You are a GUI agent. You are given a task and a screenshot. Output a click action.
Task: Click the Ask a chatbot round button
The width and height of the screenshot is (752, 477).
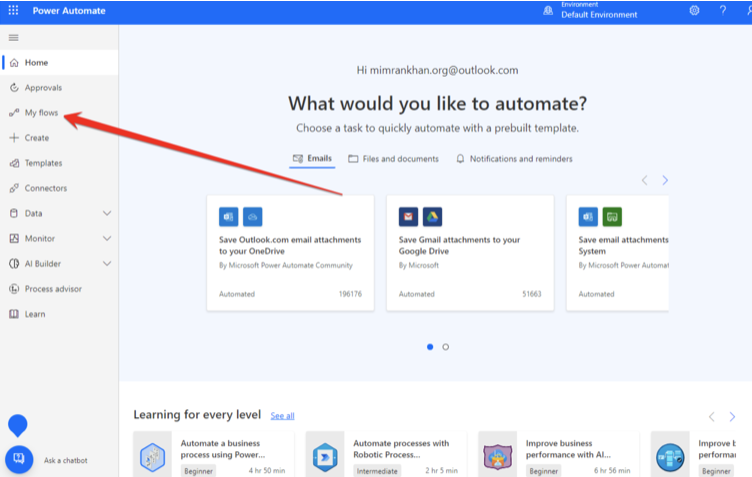(19, 459)
